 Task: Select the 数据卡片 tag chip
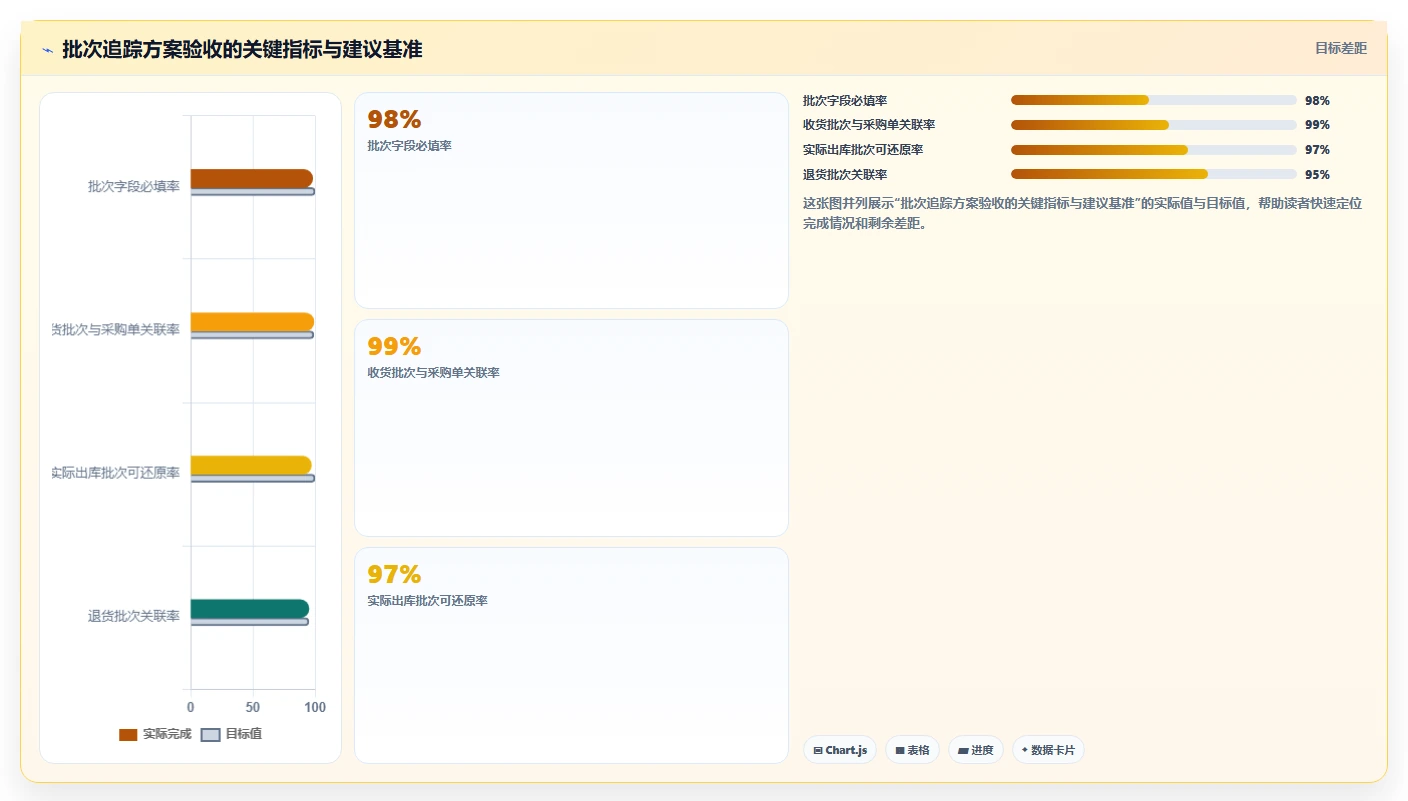point(1048,750)
